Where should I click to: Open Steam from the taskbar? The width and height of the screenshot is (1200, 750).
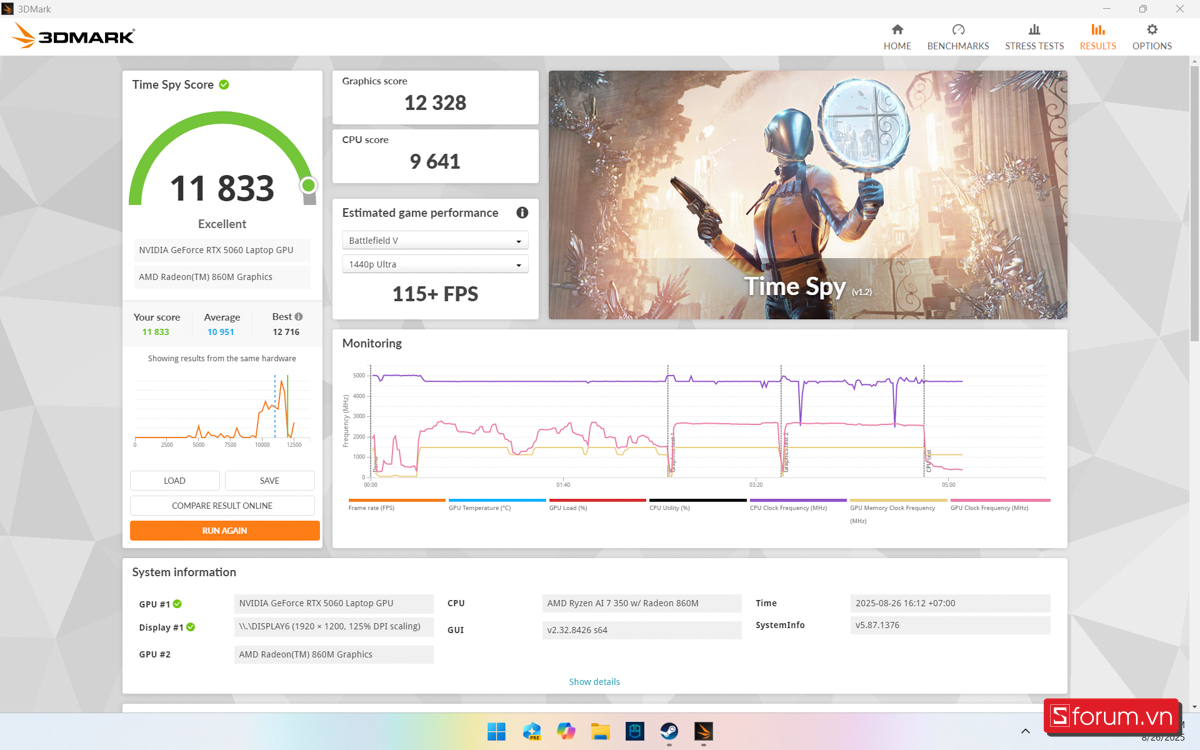point(669,732)
